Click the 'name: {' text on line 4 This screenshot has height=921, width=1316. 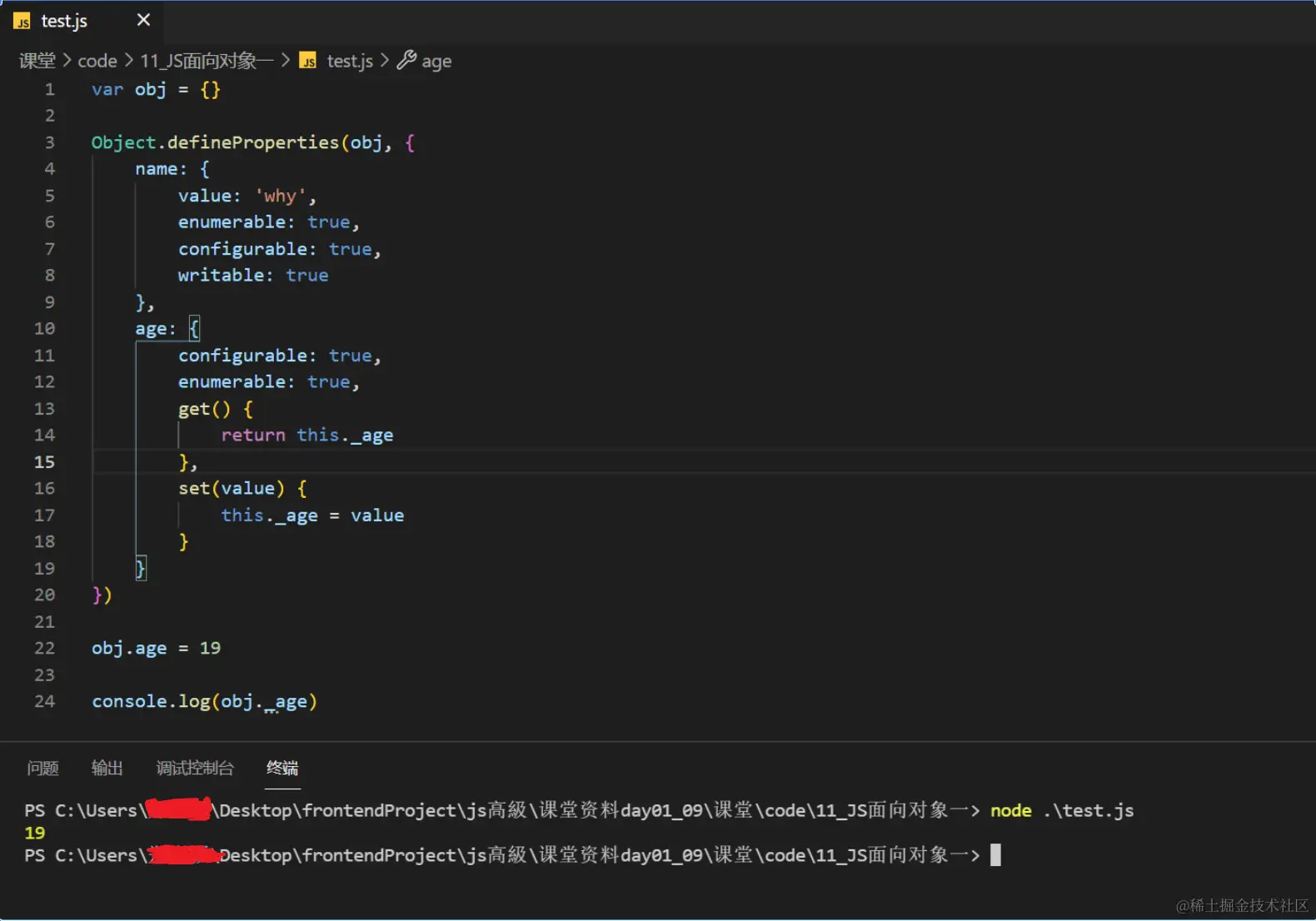172,169
